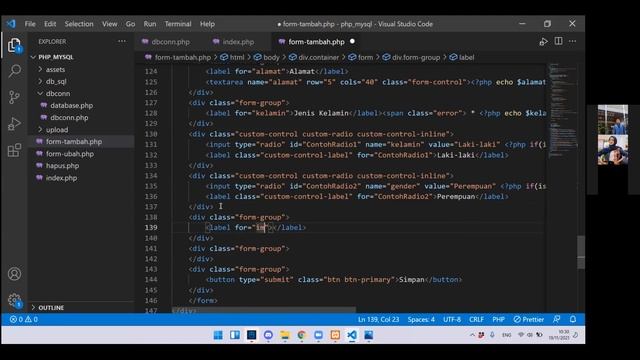Place cursor on line 144 button code
Screen dimensions: 640x360
334,280
